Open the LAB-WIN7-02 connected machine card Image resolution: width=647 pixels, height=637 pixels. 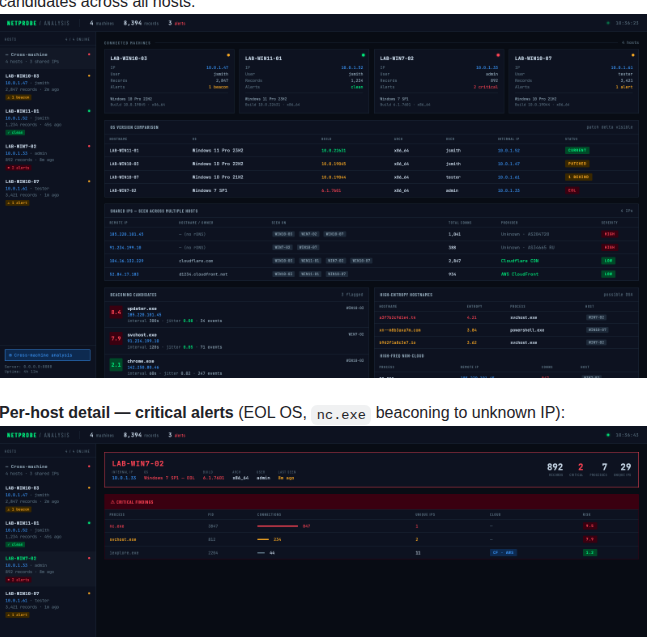click(x=439, y=81)
